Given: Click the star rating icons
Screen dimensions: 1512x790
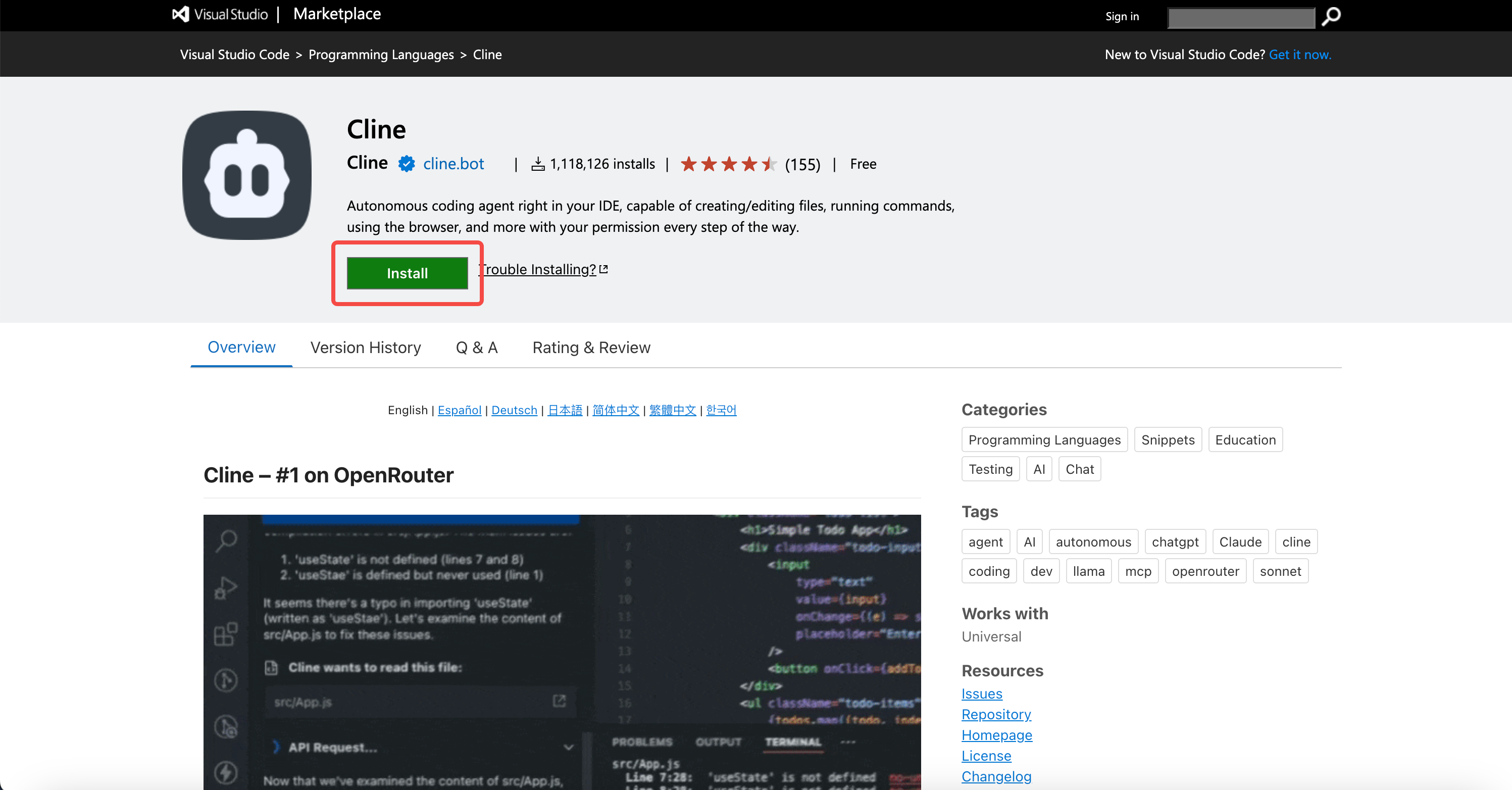Looking at the screenshot, I should pos(729,164).
